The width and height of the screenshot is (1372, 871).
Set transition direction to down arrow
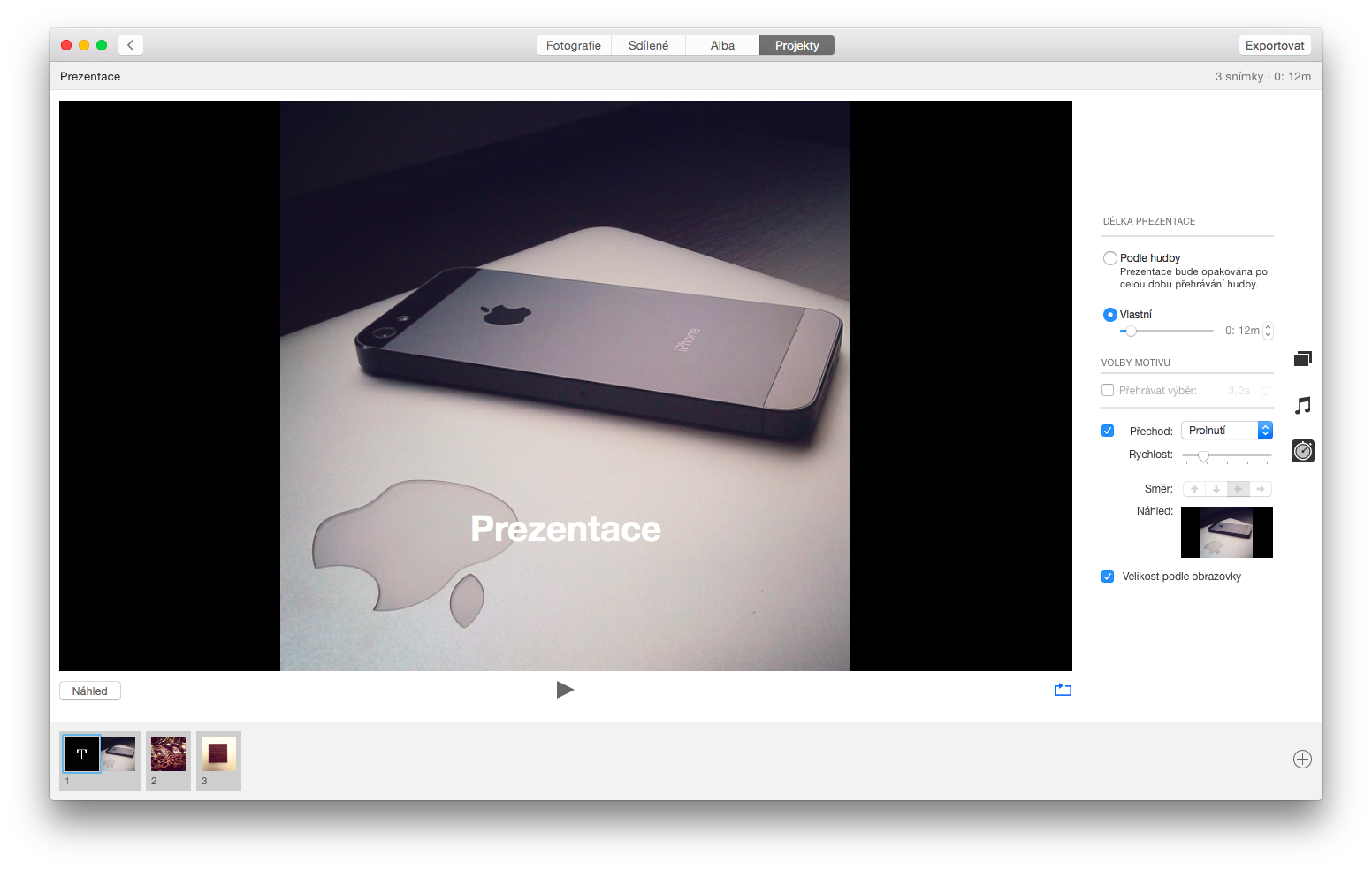click(1216, 489)
